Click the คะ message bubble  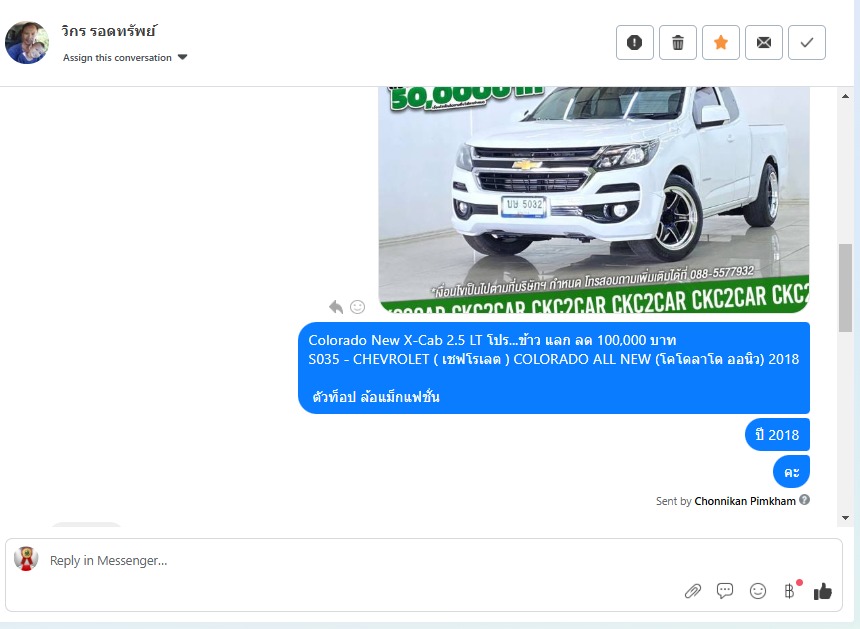point(791,472)
